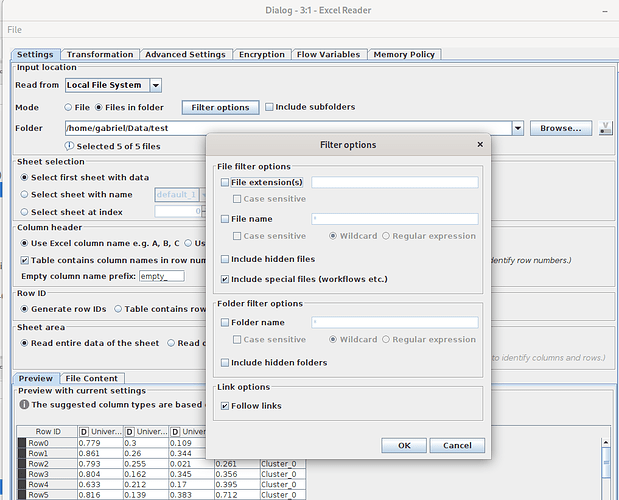Select Generate row IDs radio
Image resolution: width=619 pixels, height=500 pixels.
tap(24, 309)
